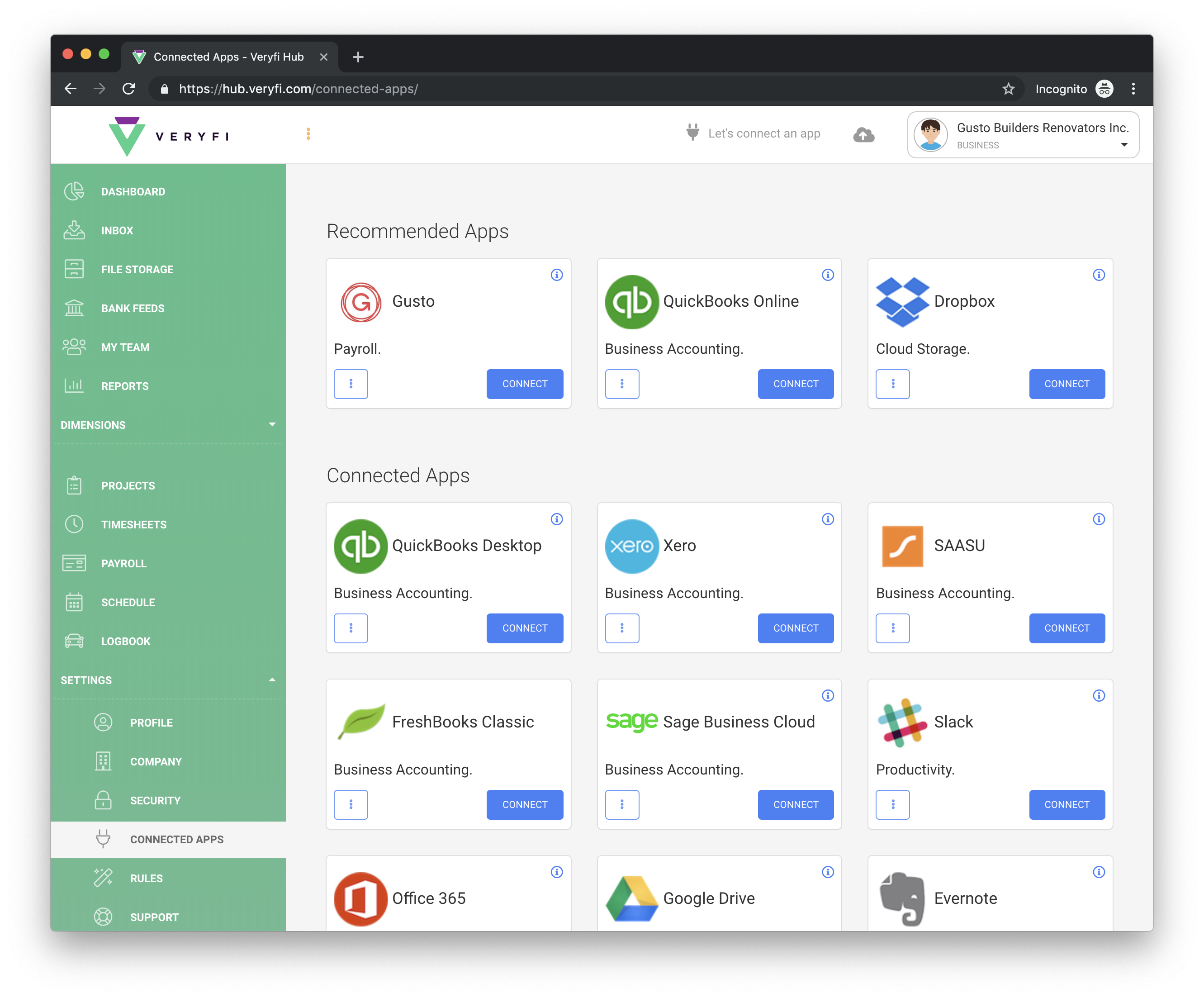Open more options on the Xero card
The width and height of the screenshot is (1204, 998).
tap(622, 628)
